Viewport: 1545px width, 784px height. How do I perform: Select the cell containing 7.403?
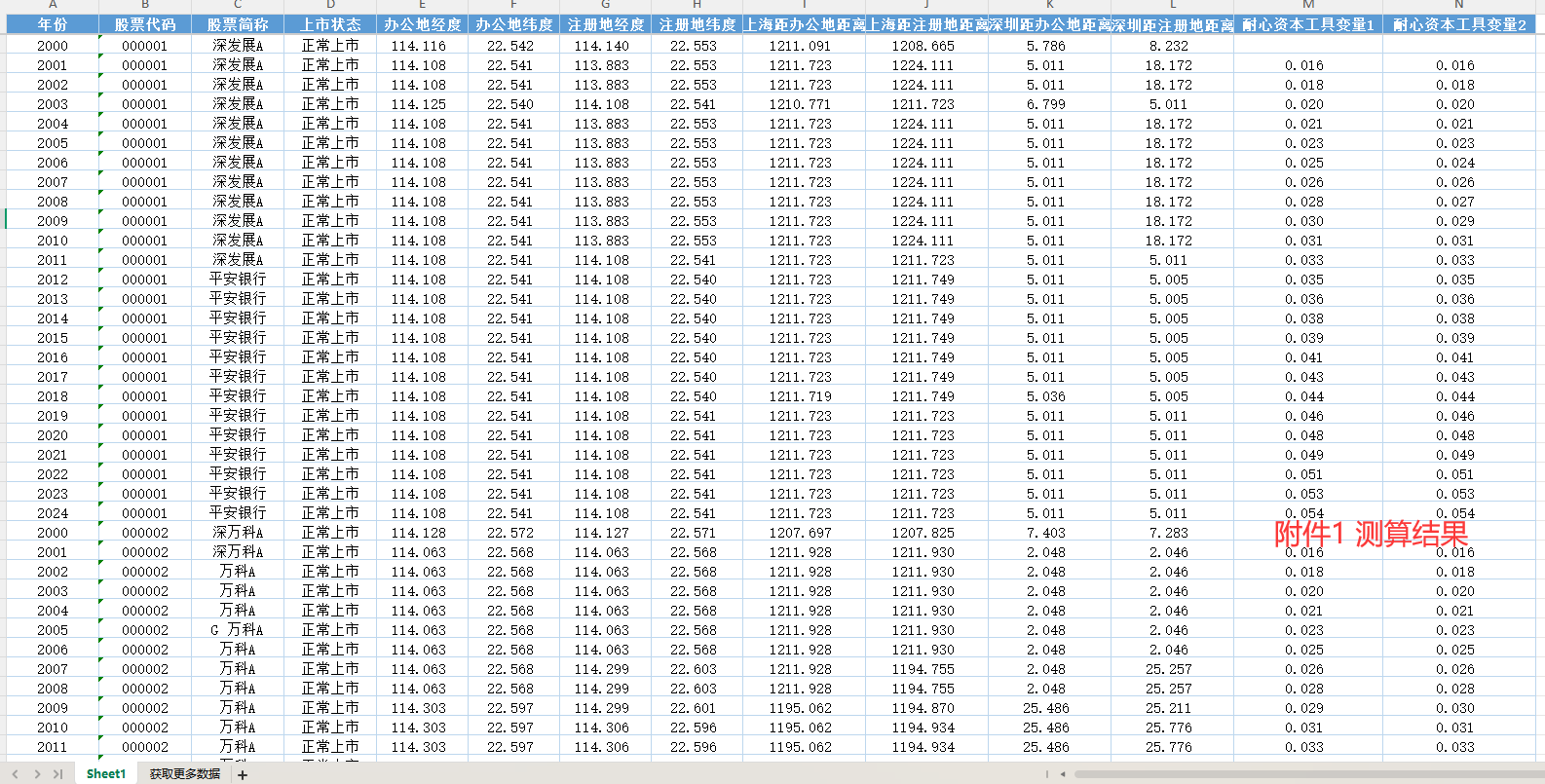1049,533
